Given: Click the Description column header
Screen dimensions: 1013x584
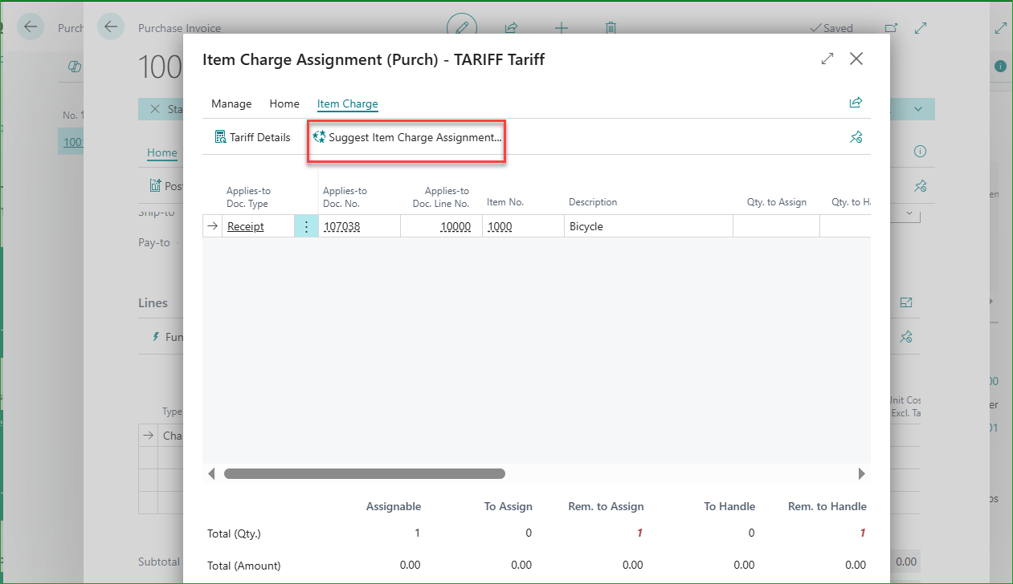Looking at the screenshot, I should tap(592, 202).
